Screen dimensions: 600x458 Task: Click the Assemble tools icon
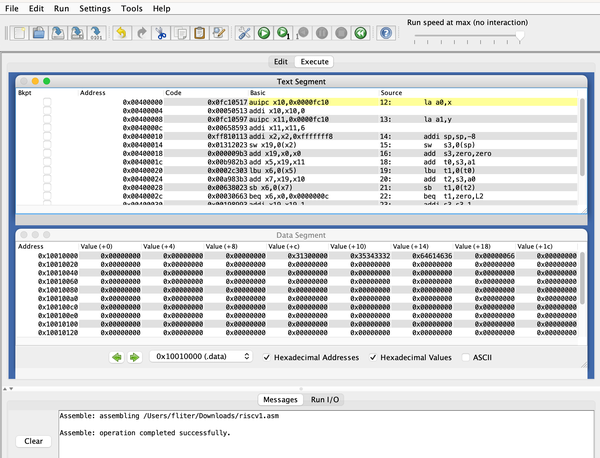pyautogui.click(x=244, y=33)
